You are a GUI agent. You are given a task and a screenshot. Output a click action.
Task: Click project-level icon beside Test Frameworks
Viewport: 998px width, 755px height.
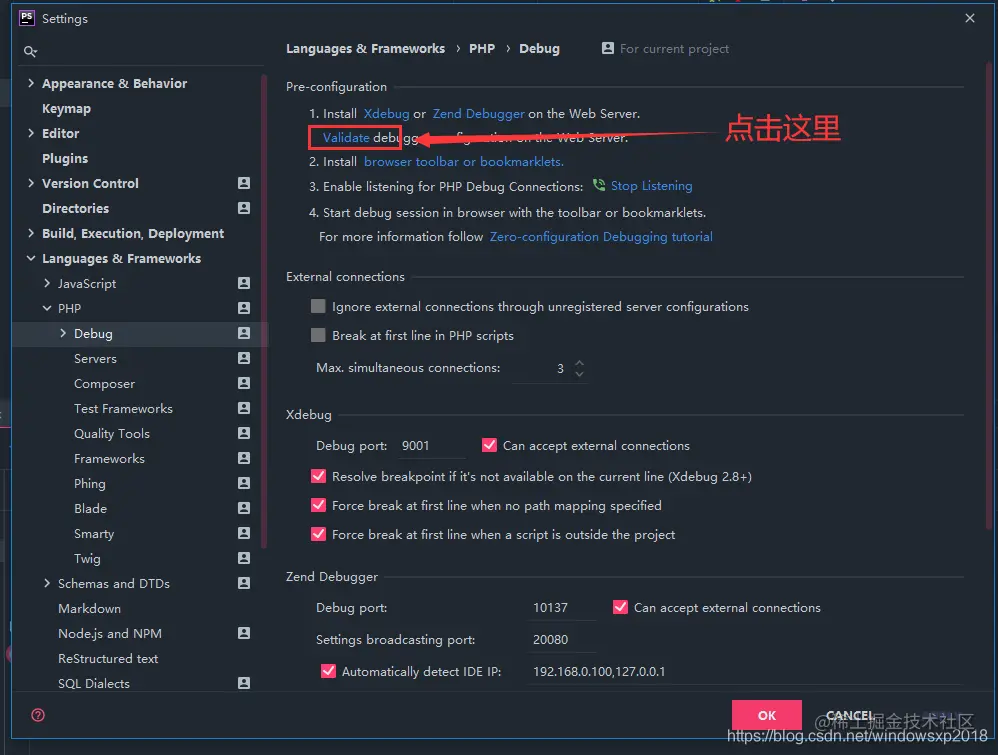tap(244, 408)
